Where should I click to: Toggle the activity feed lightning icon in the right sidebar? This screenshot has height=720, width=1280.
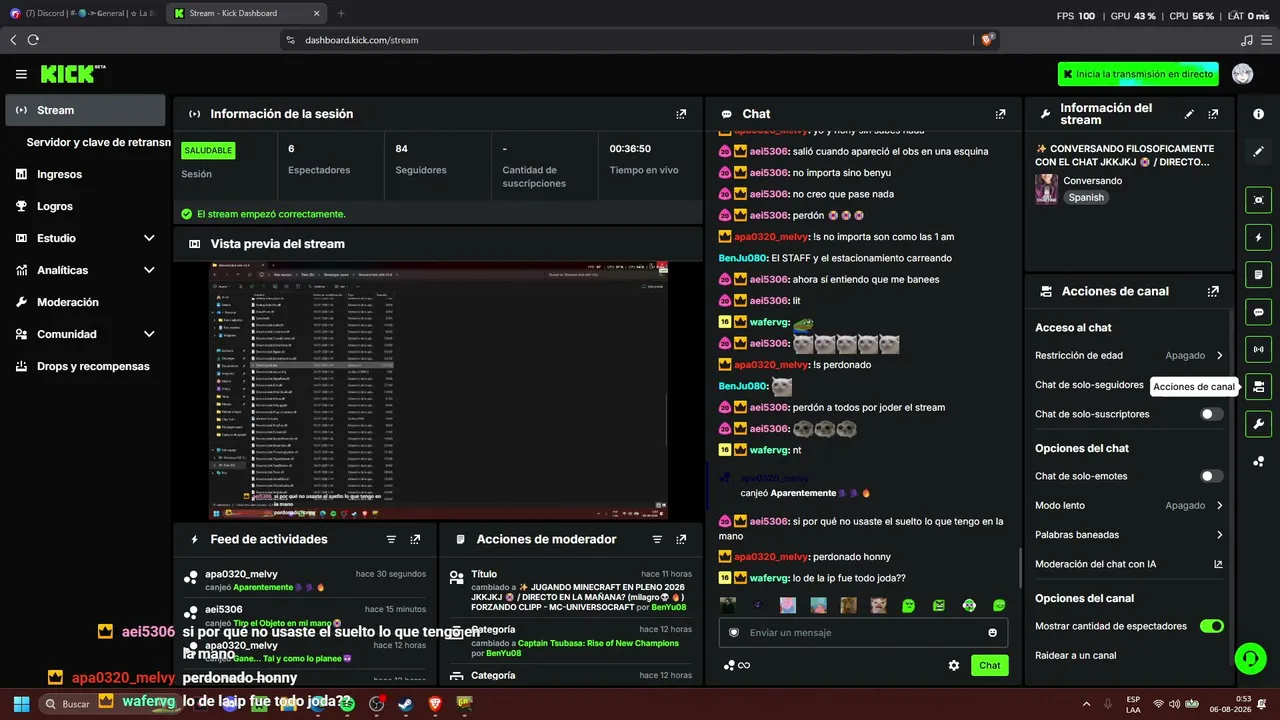pos(1258,237)
